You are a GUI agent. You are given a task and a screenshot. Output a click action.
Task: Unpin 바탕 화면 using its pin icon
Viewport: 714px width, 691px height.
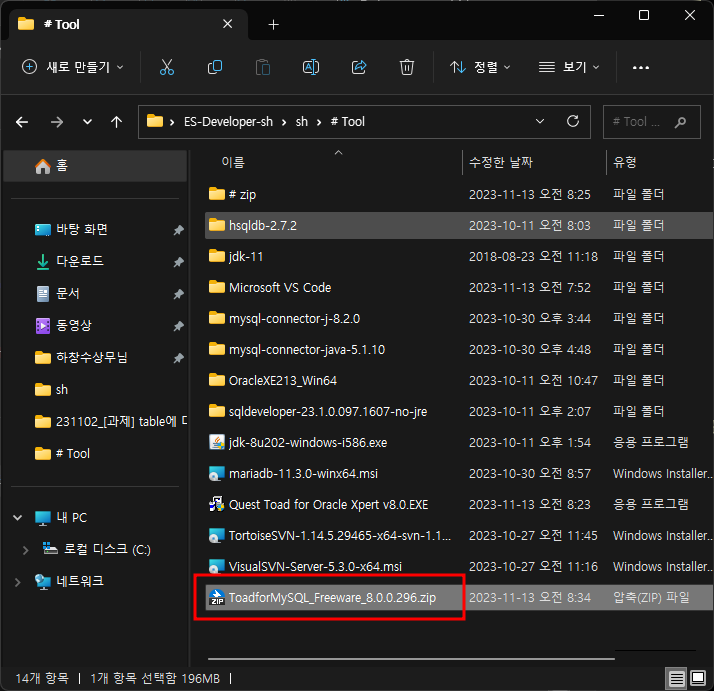[178, 230]
